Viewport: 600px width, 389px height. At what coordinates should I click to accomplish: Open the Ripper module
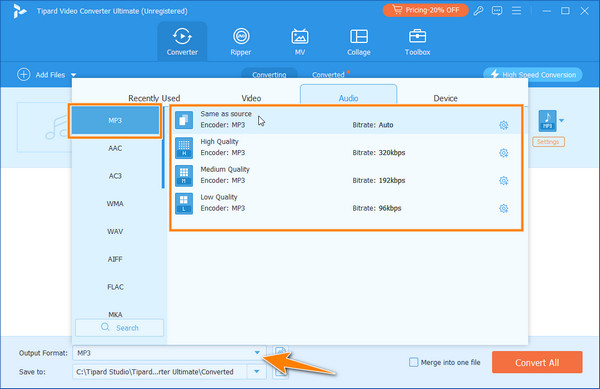pos(241,41)
